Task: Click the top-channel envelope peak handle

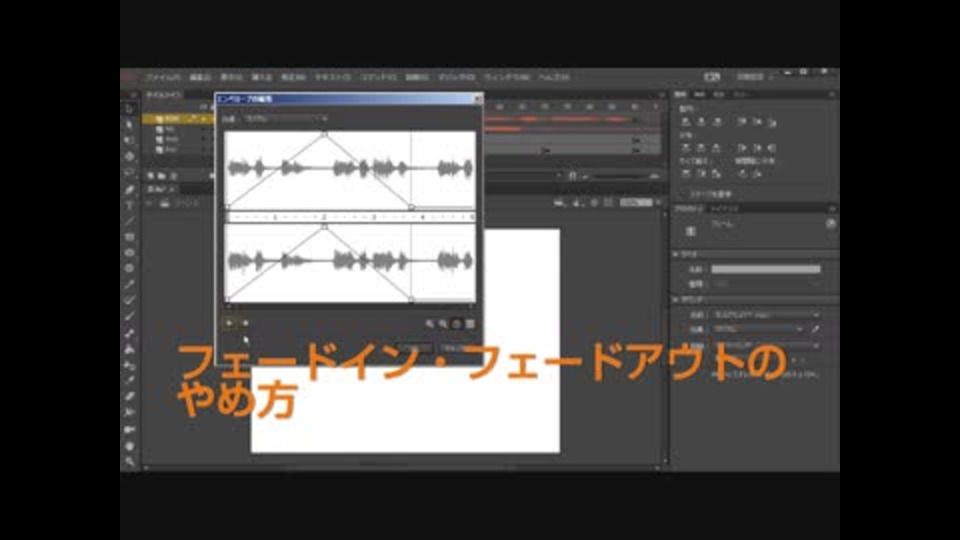Action: point(324,133)
